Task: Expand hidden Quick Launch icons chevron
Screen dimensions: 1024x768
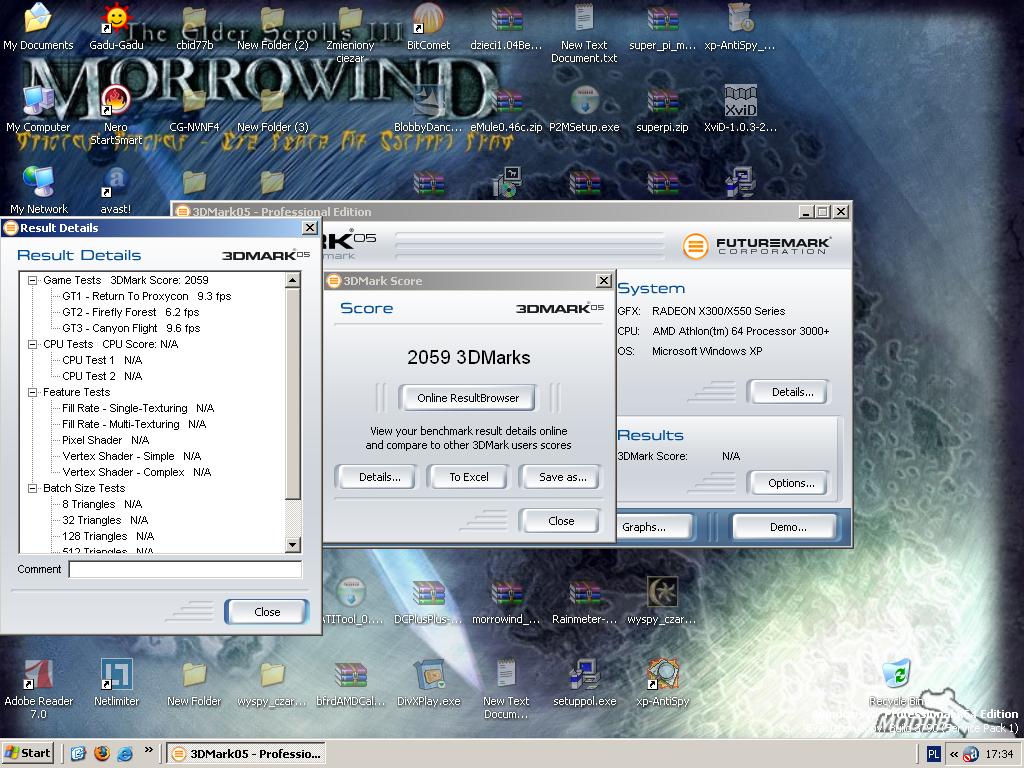Action: [148, 750]
